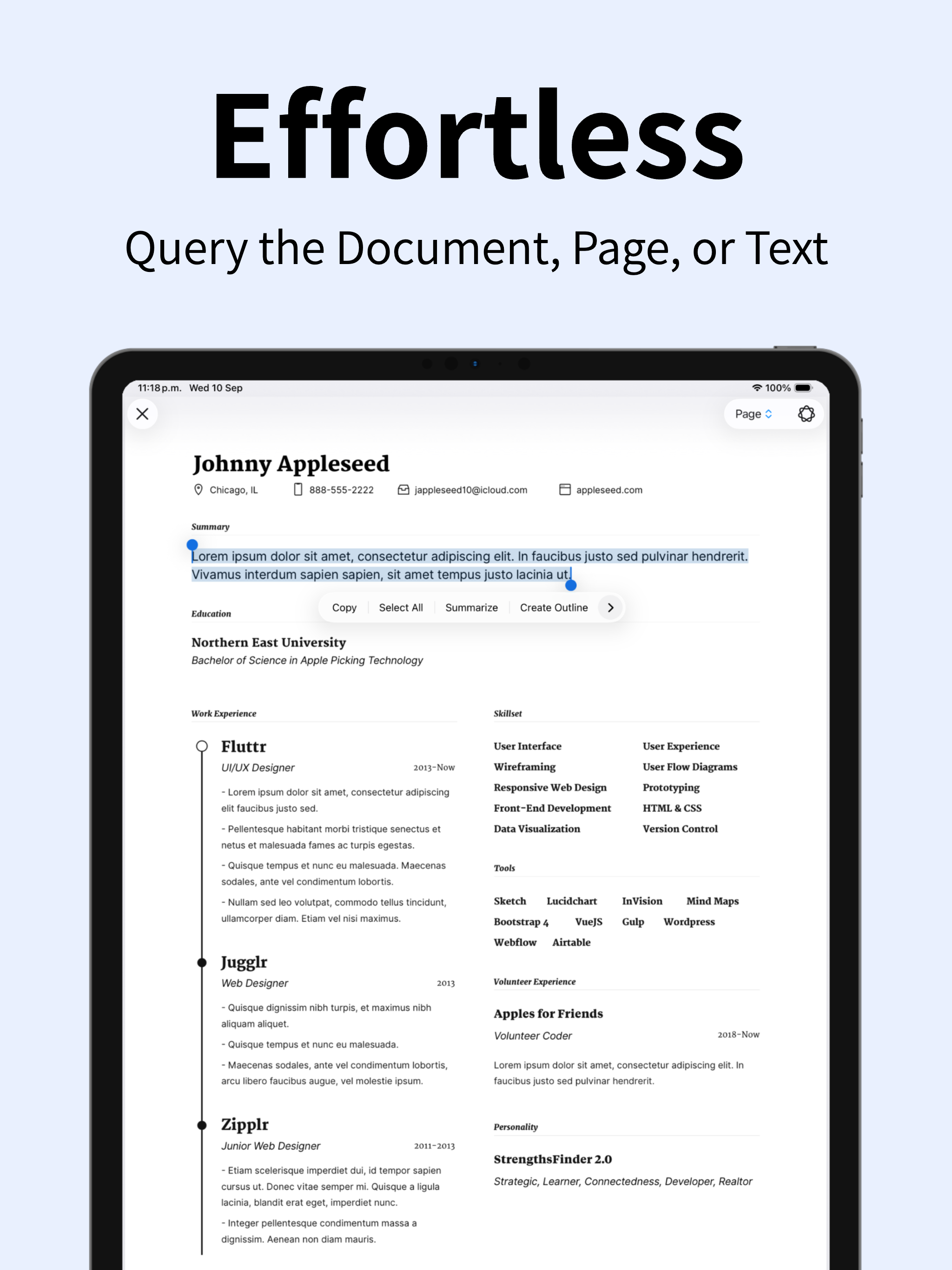Screen dimensions: 952x1270
Task: Click the User Interface skill
Action: coord(528,747)
